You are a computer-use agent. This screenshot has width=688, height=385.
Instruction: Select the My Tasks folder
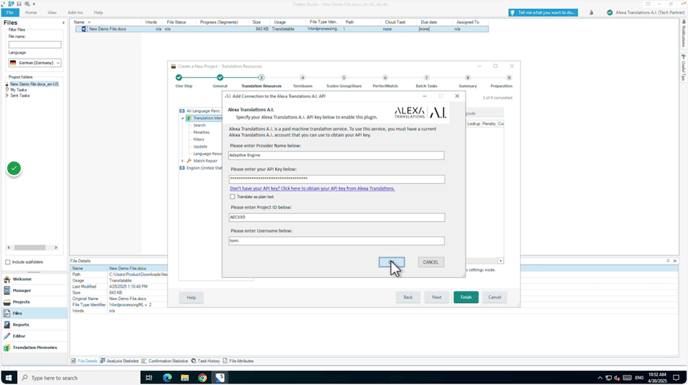coord(18,90)
